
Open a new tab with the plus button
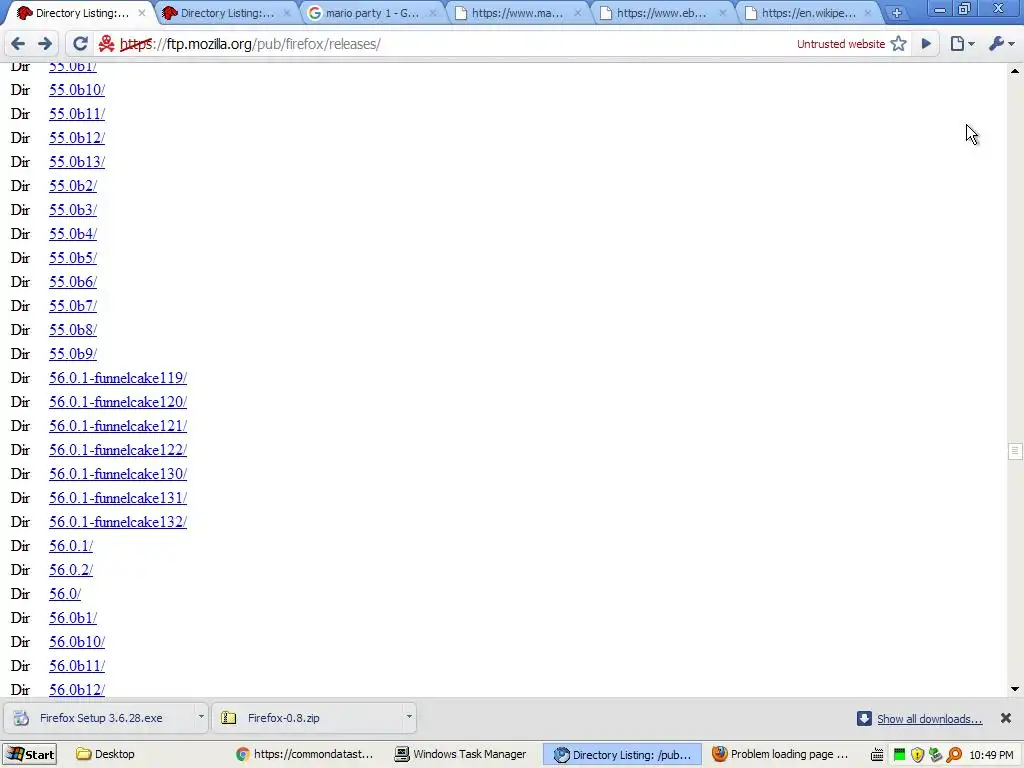click(897, 13)
